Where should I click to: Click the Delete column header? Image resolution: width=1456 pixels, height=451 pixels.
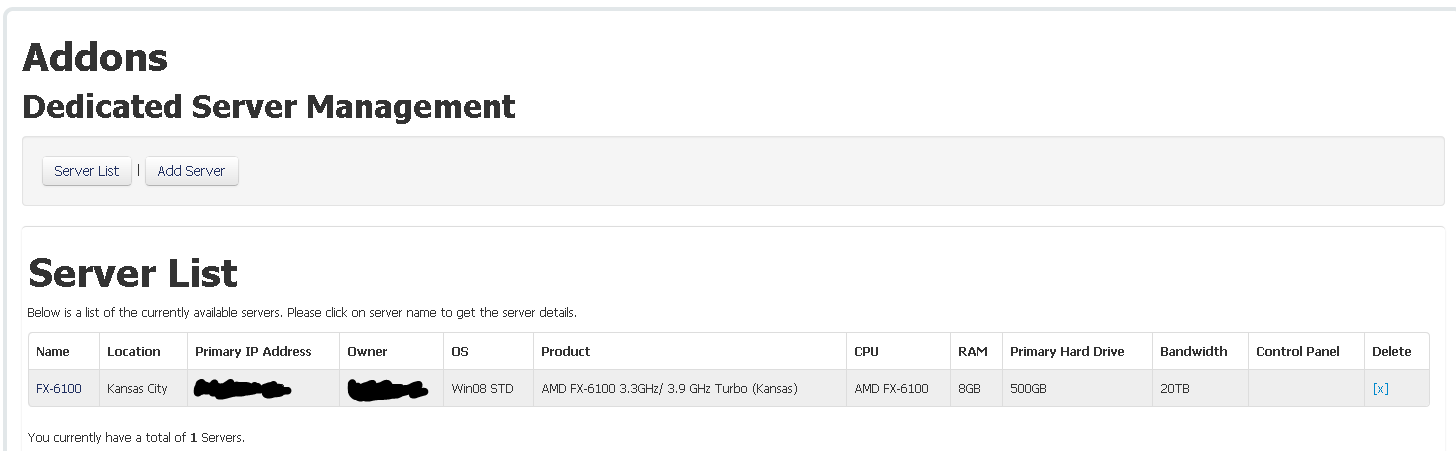click(x=1392, y=351)
